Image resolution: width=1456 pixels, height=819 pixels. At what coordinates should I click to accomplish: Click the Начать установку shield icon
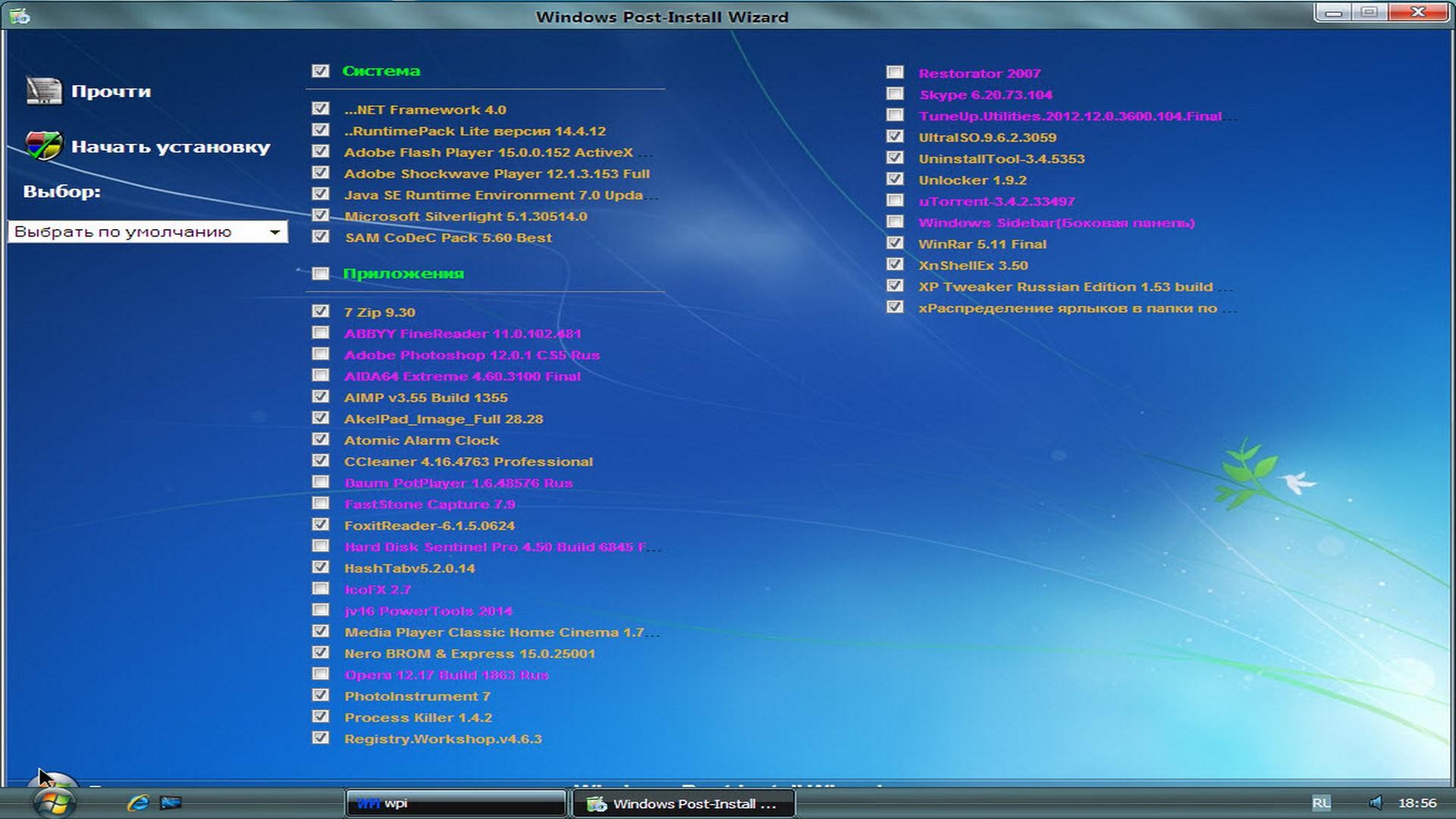(43, 146)
